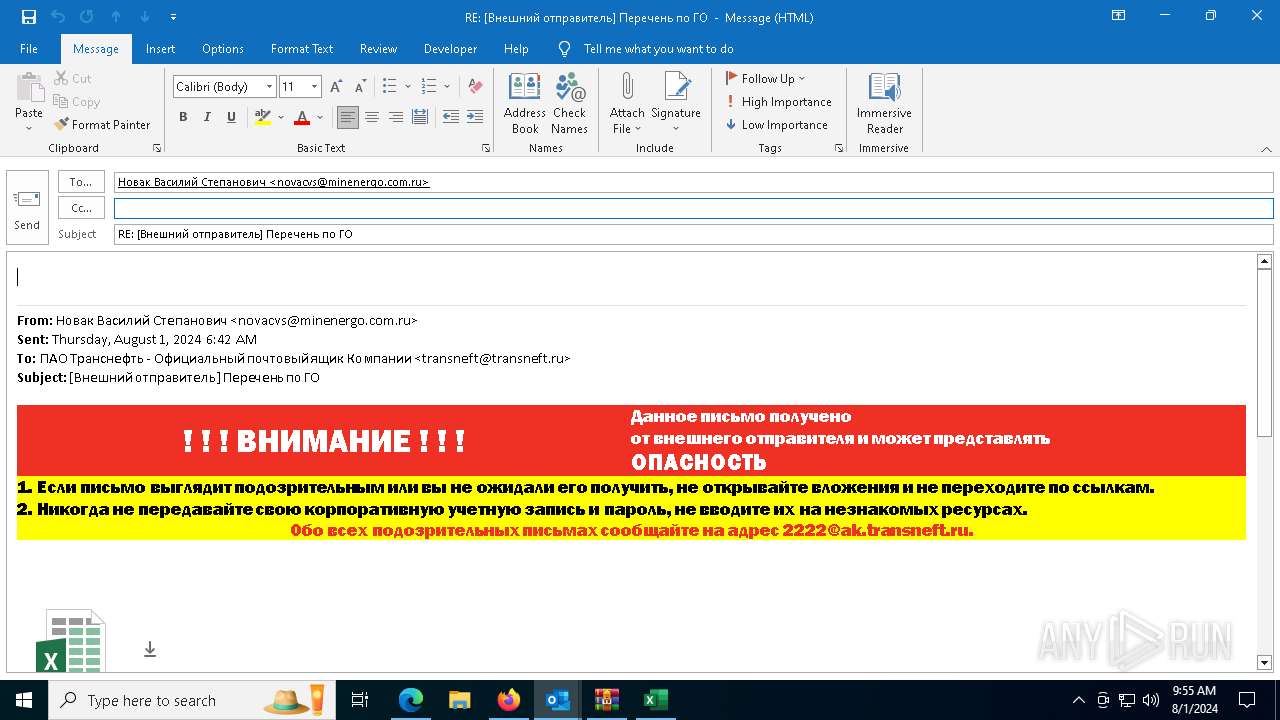The image size is (1280, 720).
Task: Expand font name Calibri dropdown
Action: pos(269,87)
